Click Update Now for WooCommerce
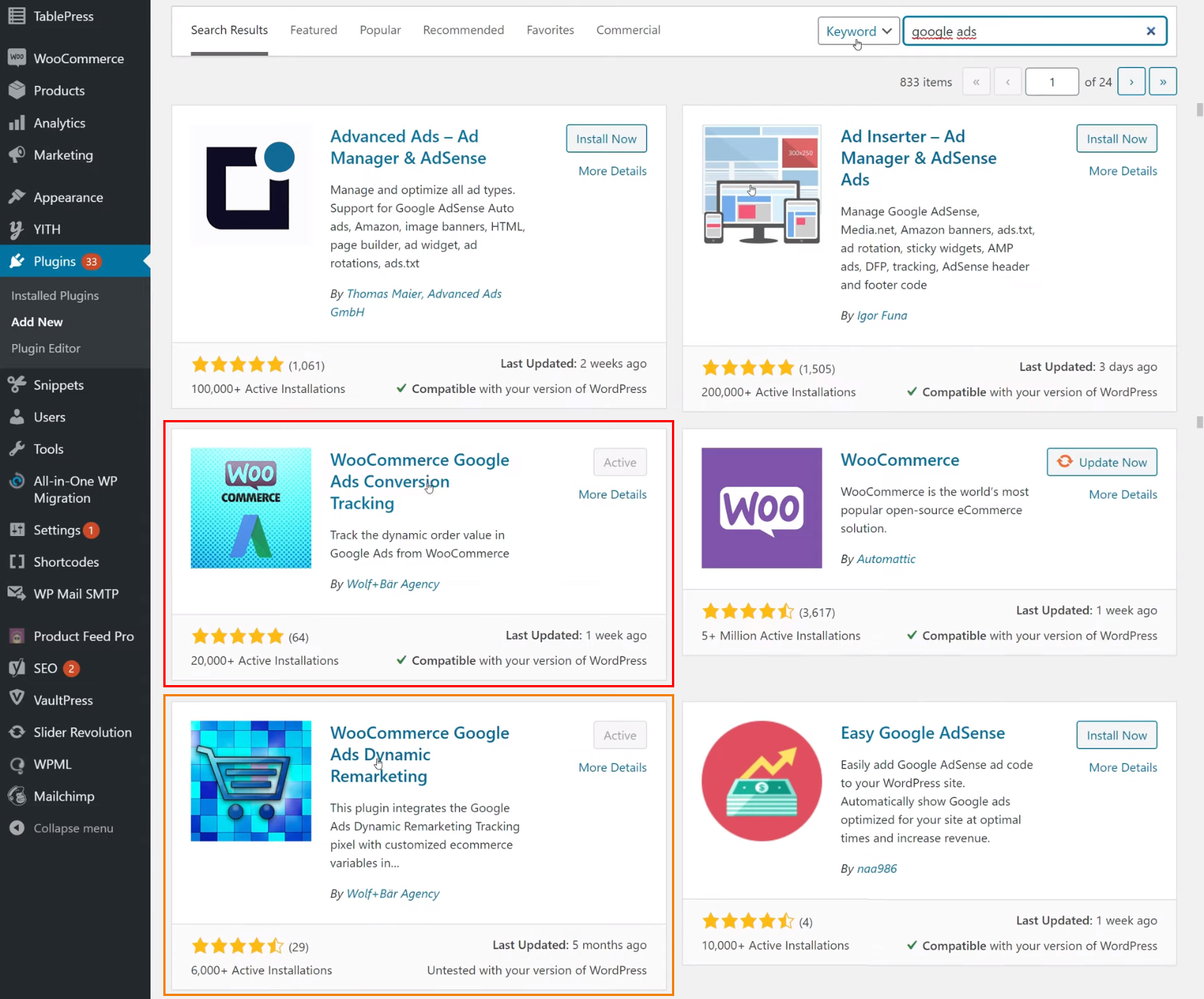 [1102, 462]
